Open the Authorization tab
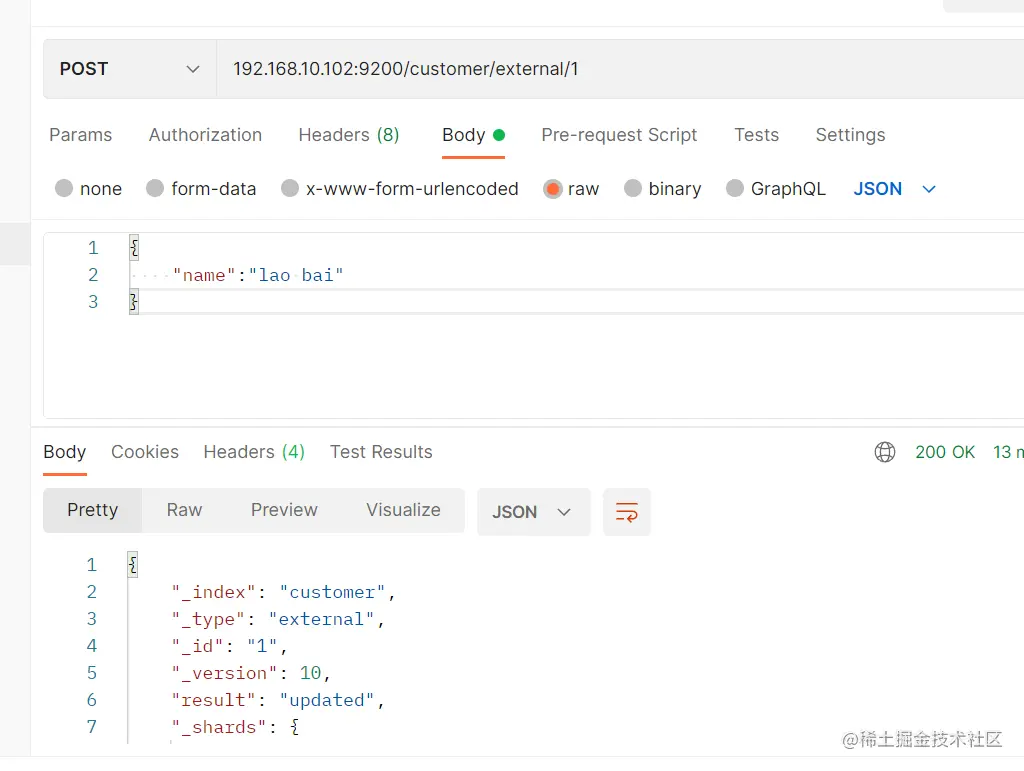 [205, 135]
